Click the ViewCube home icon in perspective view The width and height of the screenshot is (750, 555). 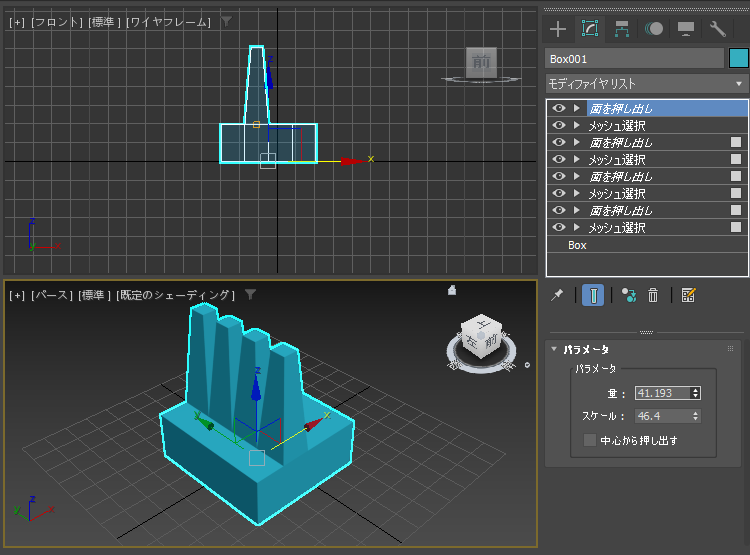(x=452, y=290)
